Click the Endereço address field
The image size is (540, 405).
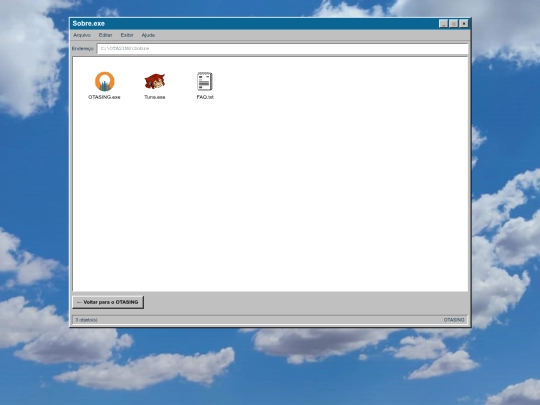tap(282, 49)
